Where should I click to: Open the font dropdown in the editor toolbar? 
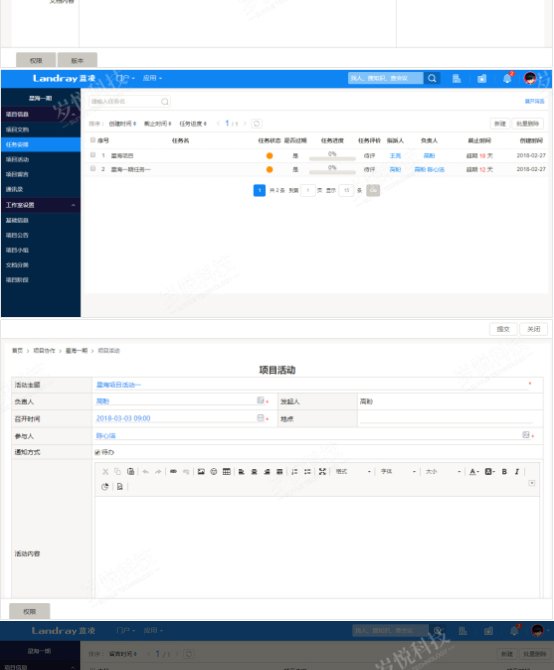pyautogui.click(x=398, y=471)
